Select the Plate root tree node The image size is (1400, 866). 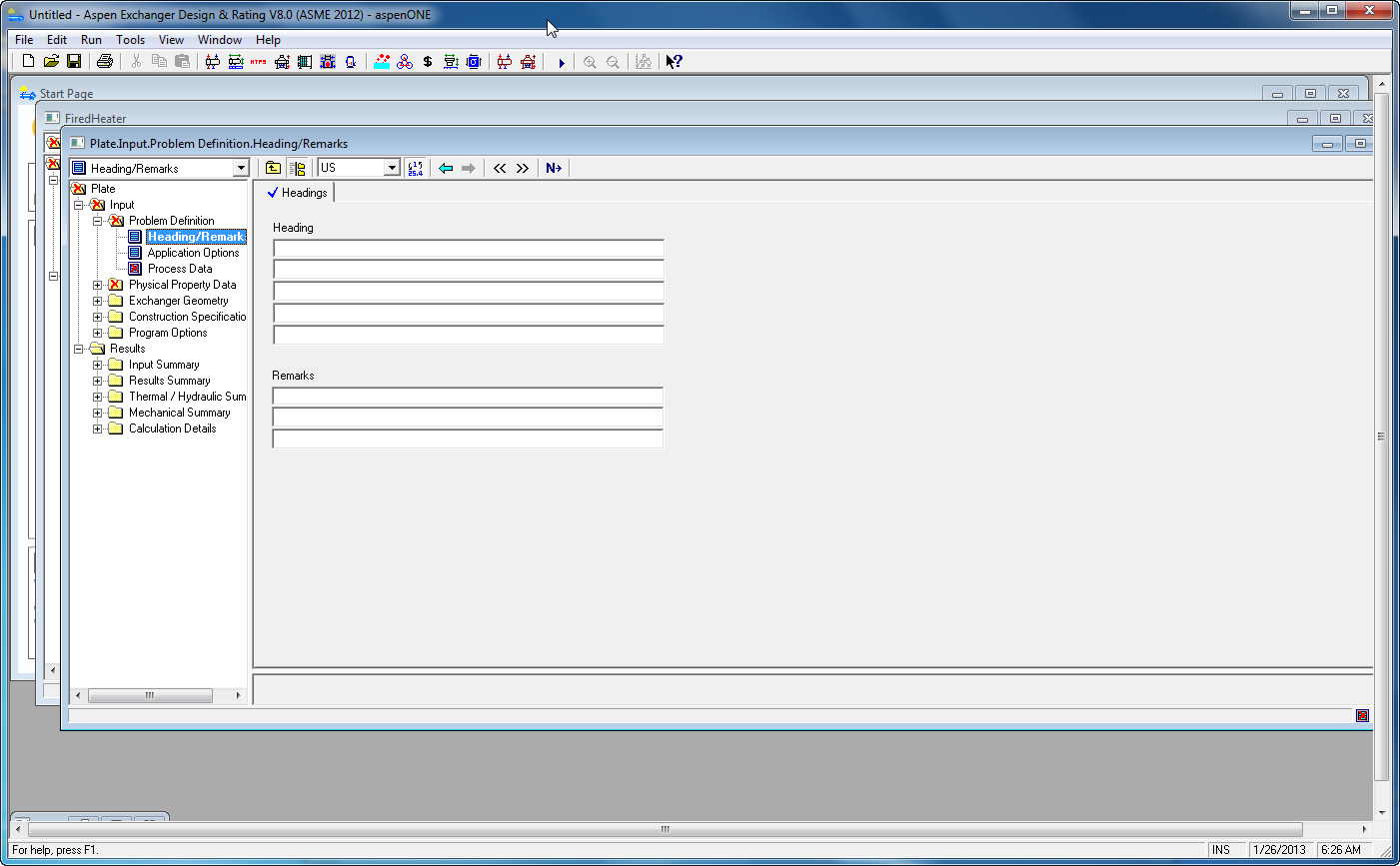pos(103,189)
